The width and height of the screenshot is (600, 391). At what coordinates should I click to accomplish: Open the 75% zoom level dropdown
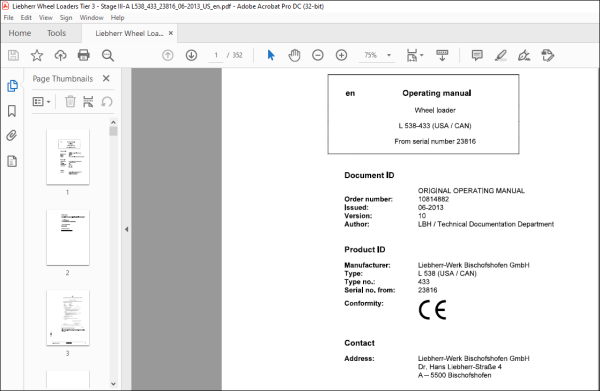[389, 55]
